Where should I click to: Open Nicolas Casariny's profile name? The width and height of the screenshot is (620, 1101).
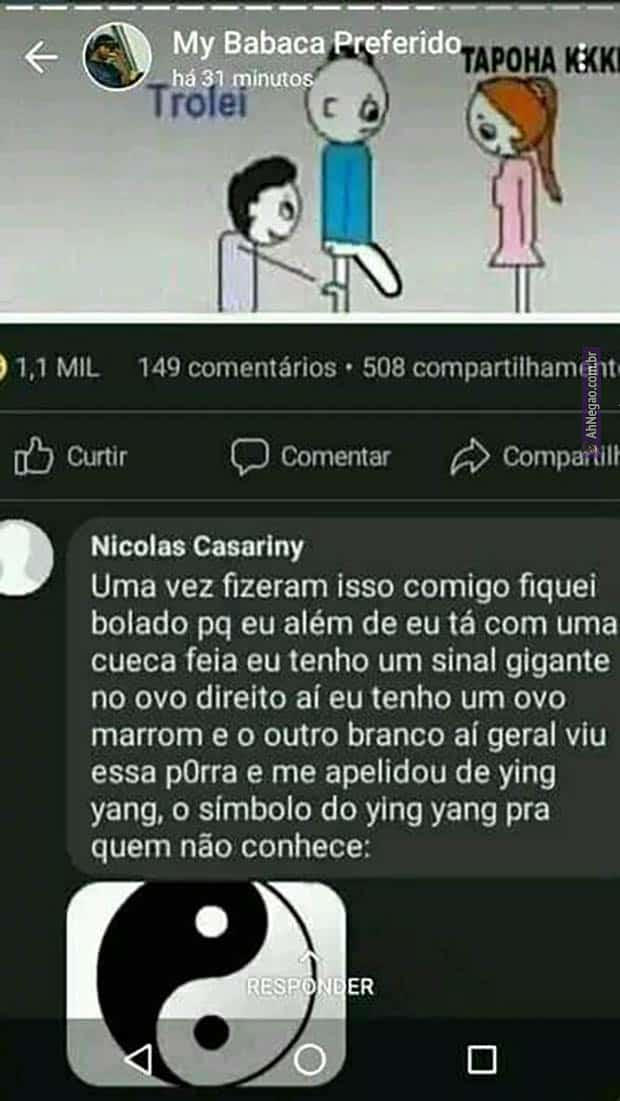197,546
